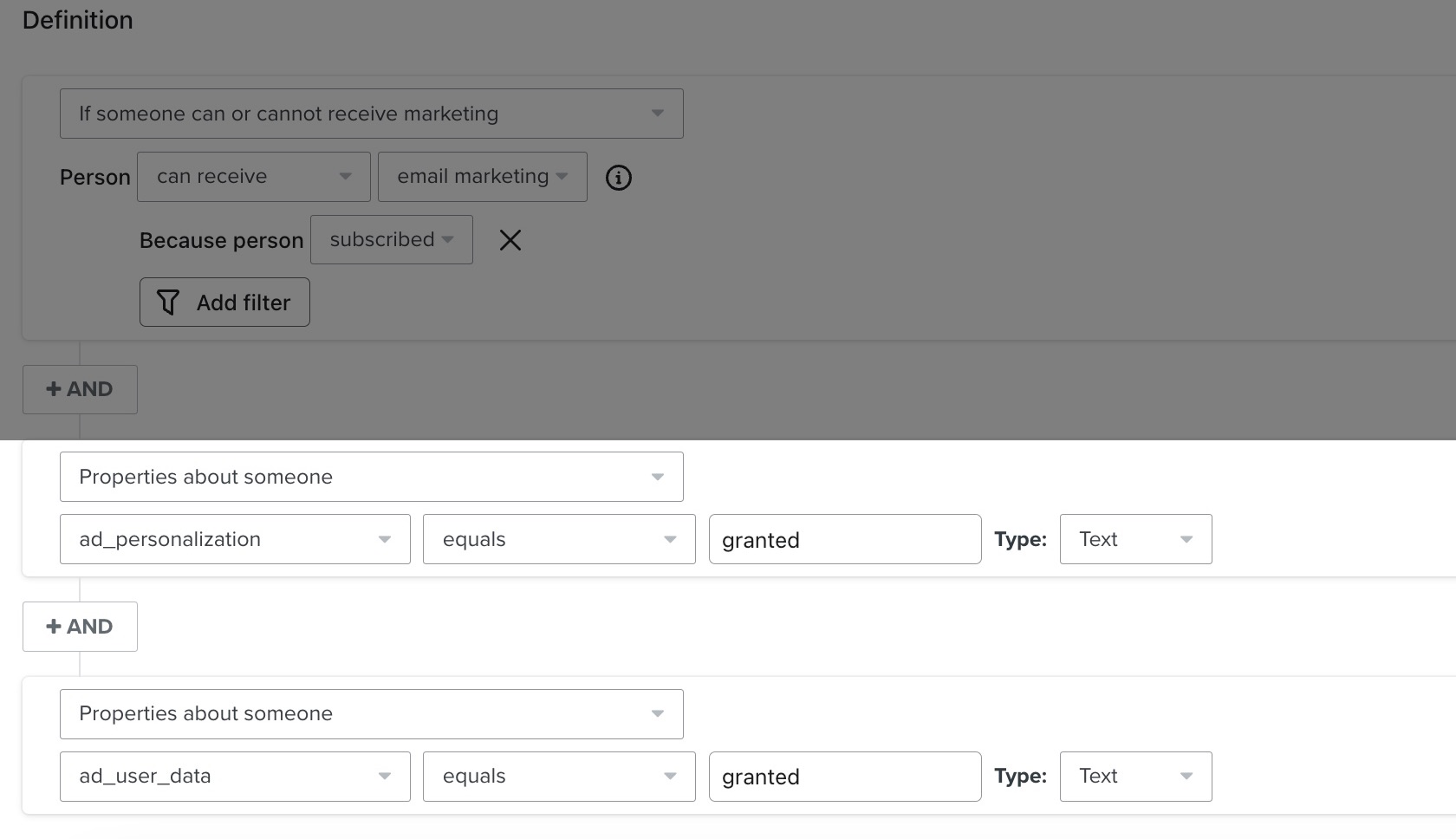Image resolution: width=1456 pixels, height=839 pixels.
Task: Click the plus icon on the first AND
Action: point(54,389)
